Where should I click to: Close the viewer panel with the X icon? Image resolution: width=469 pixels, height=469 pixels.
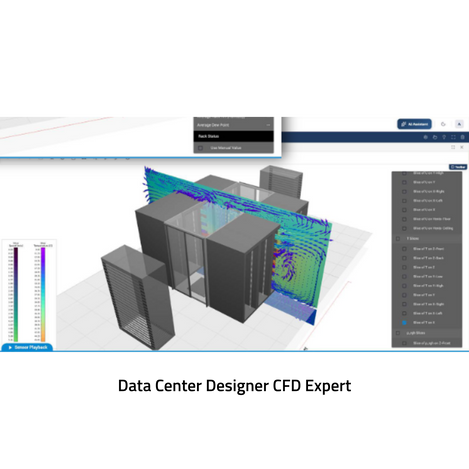[462, 147]
